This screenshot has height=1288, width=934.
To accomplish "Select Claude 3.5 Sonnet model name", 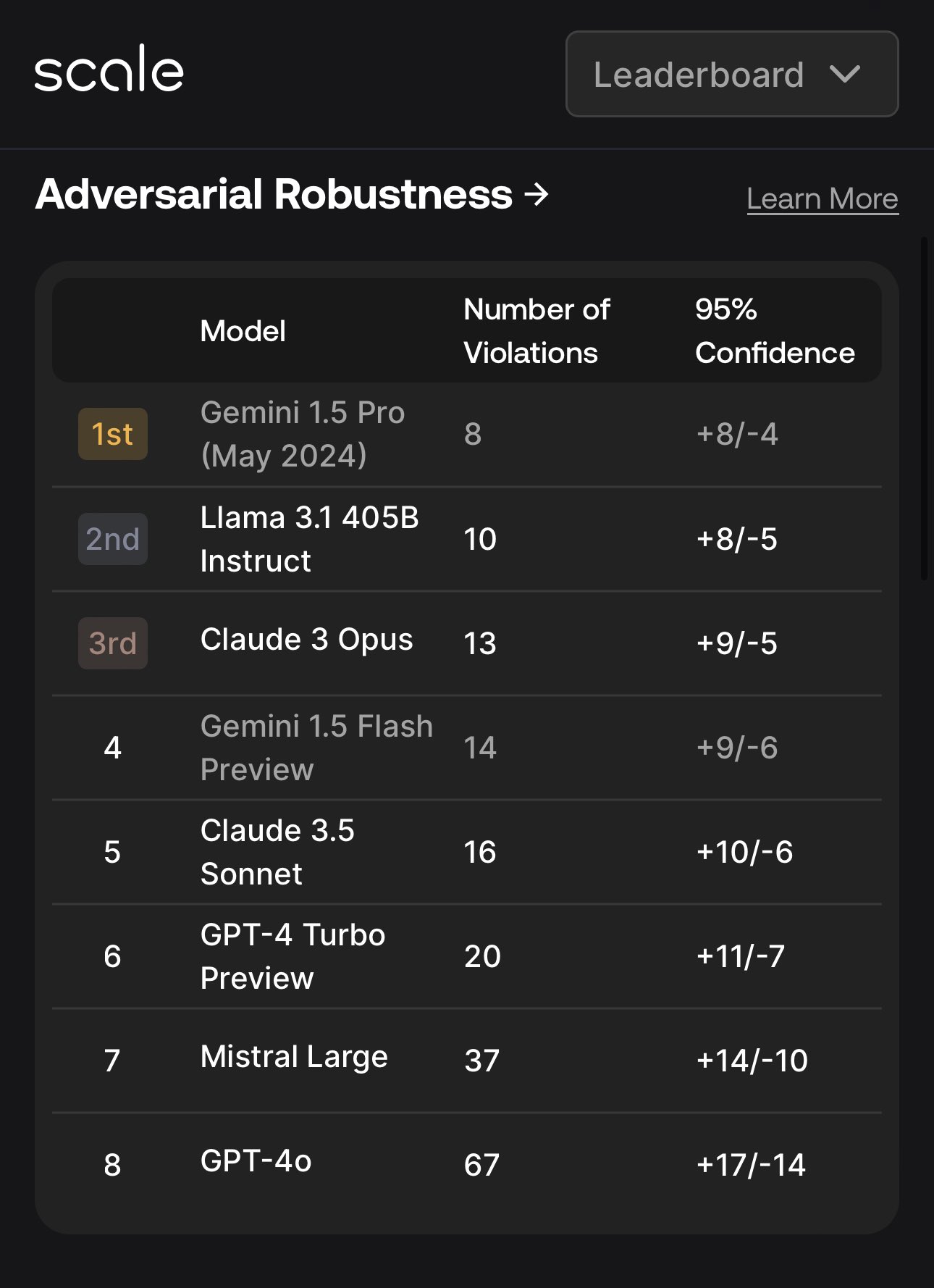I will tap(277, 852).
